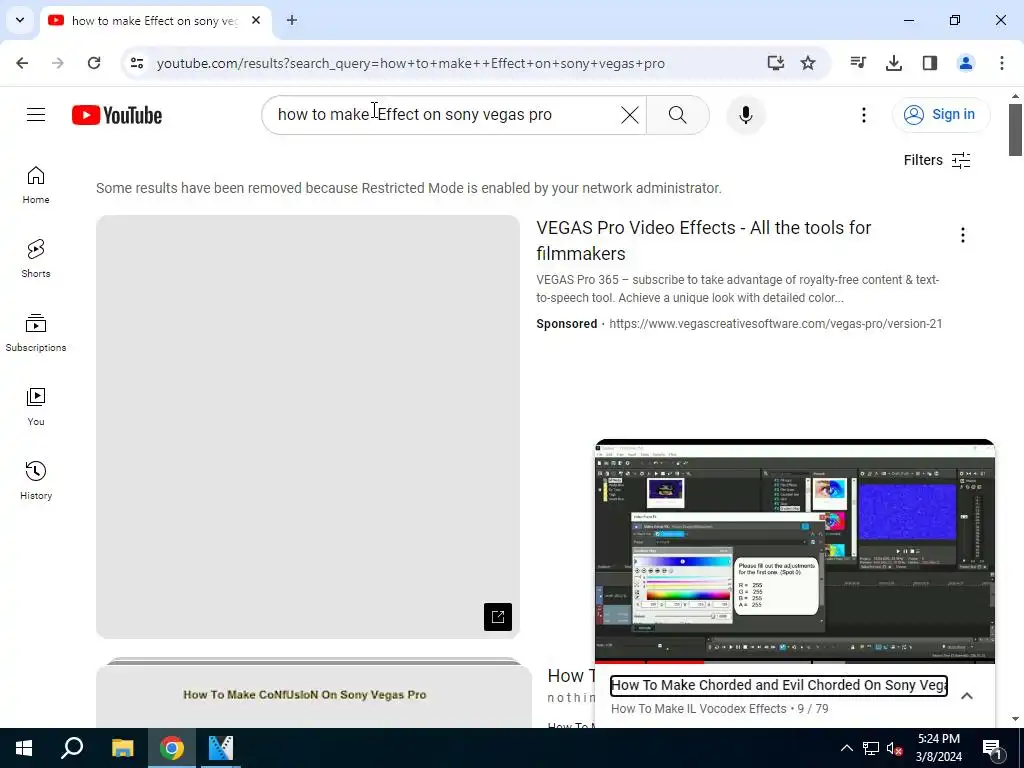The height and width of the screenshot is (768, 1024).
Task: Open the CoNfUsIoN On Sony Vegas thumbnail
Action: (314, 694)
